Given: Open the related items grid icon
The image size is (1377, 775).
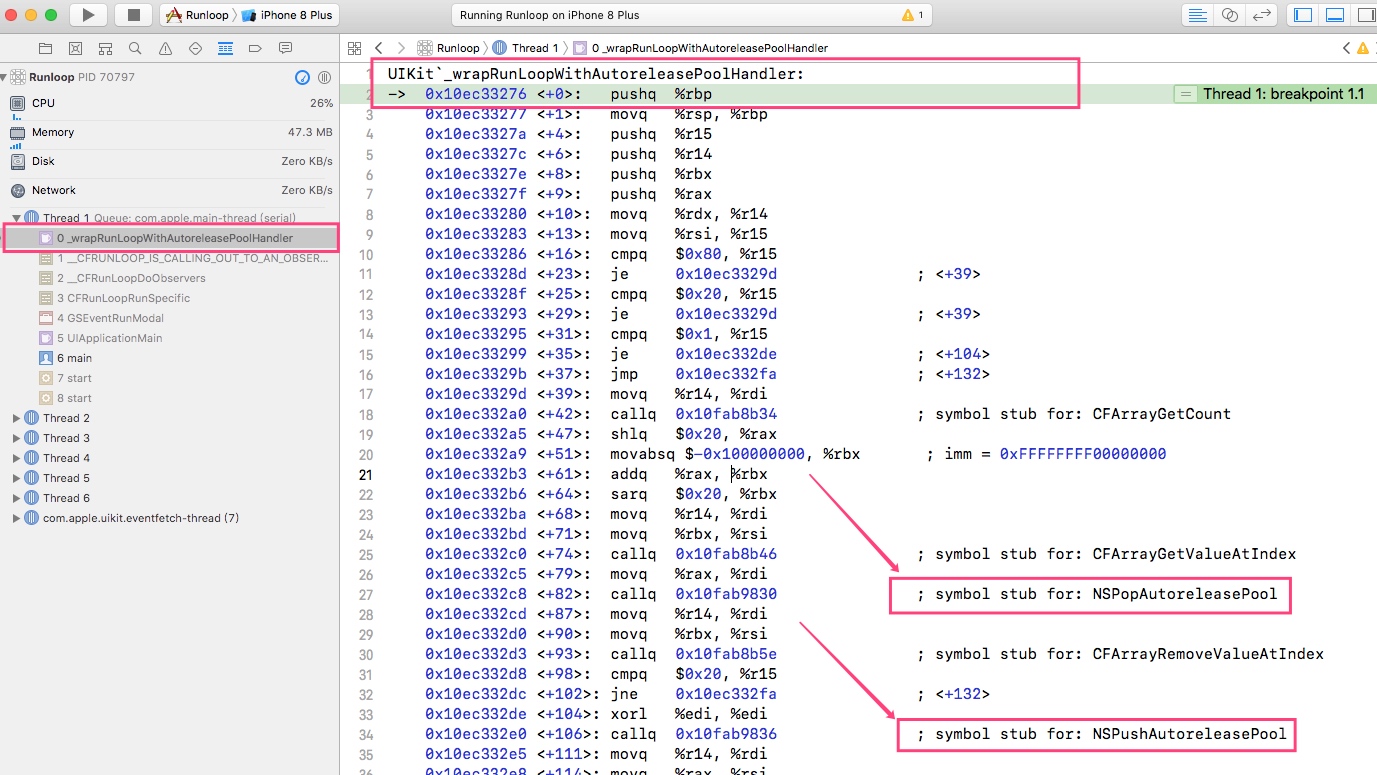Looking at the screenshot, I should point(354,48).
